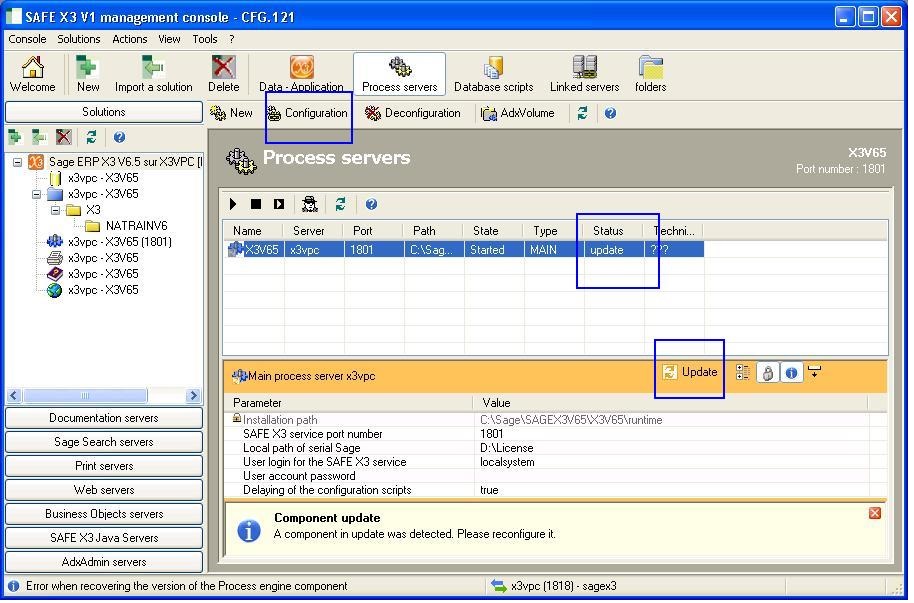Click Import a solution in the toolbar
Image resolution: width=914 pixels, height=603 pixels.
pyautogui.click(x=153, y=74)
